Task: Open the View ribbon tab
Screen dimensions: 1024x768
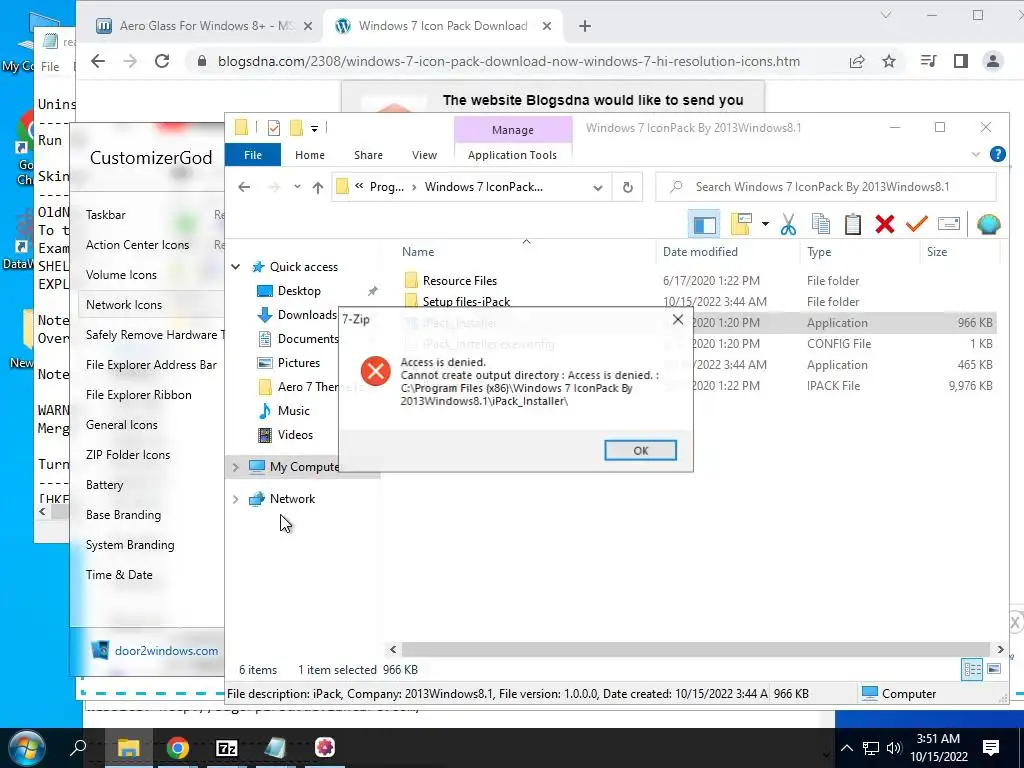Action: 424,155
